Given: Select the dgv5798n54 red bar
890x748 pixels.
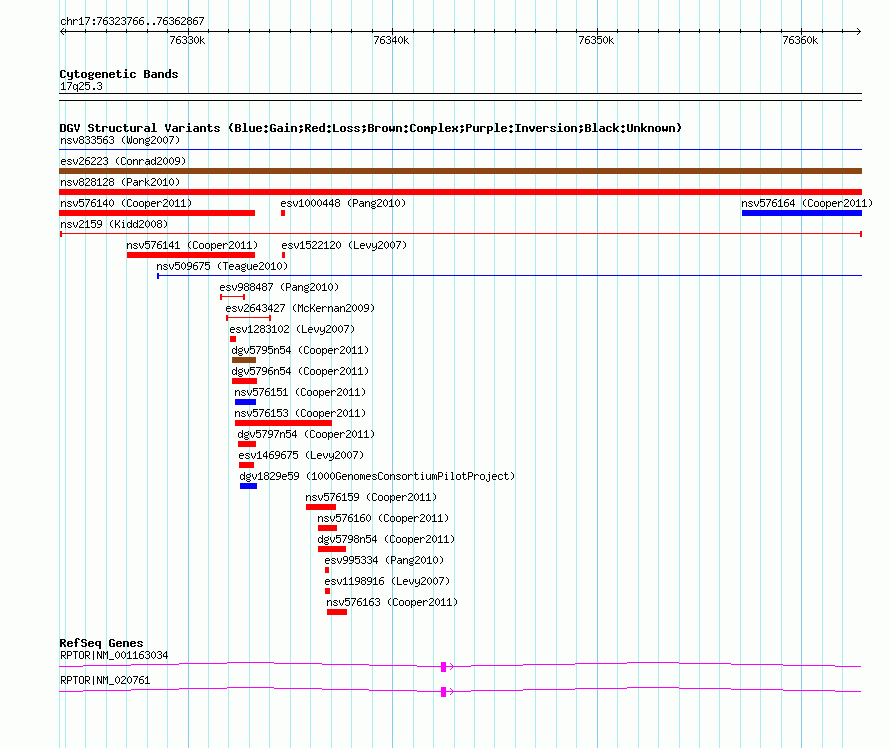Looking at the screenshot, I should (332, 549).
